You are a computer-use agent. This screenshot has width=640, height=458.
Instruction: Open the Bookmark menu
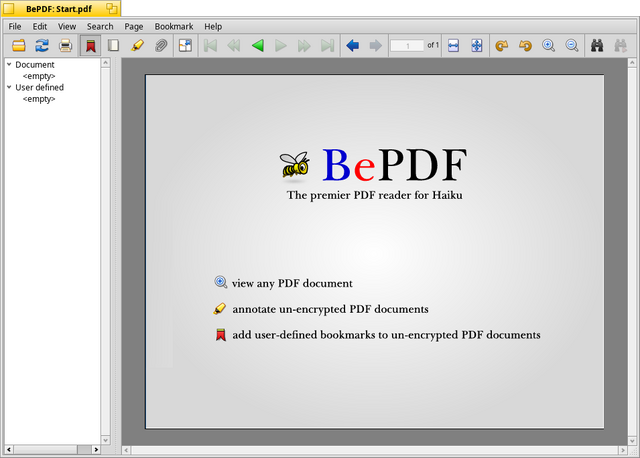pyautogui.click(x=173, y=27)
